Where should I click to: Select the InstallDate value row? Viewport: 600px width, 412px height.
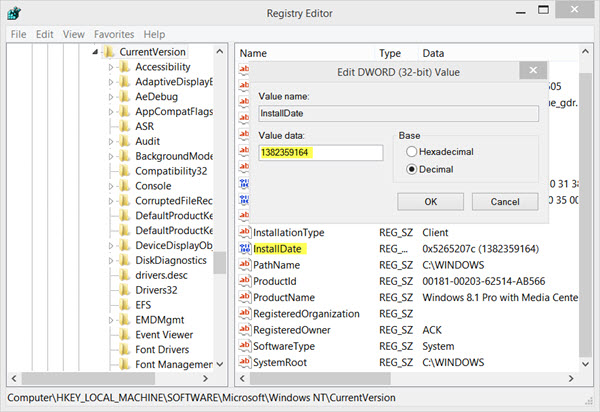point(408,249)
